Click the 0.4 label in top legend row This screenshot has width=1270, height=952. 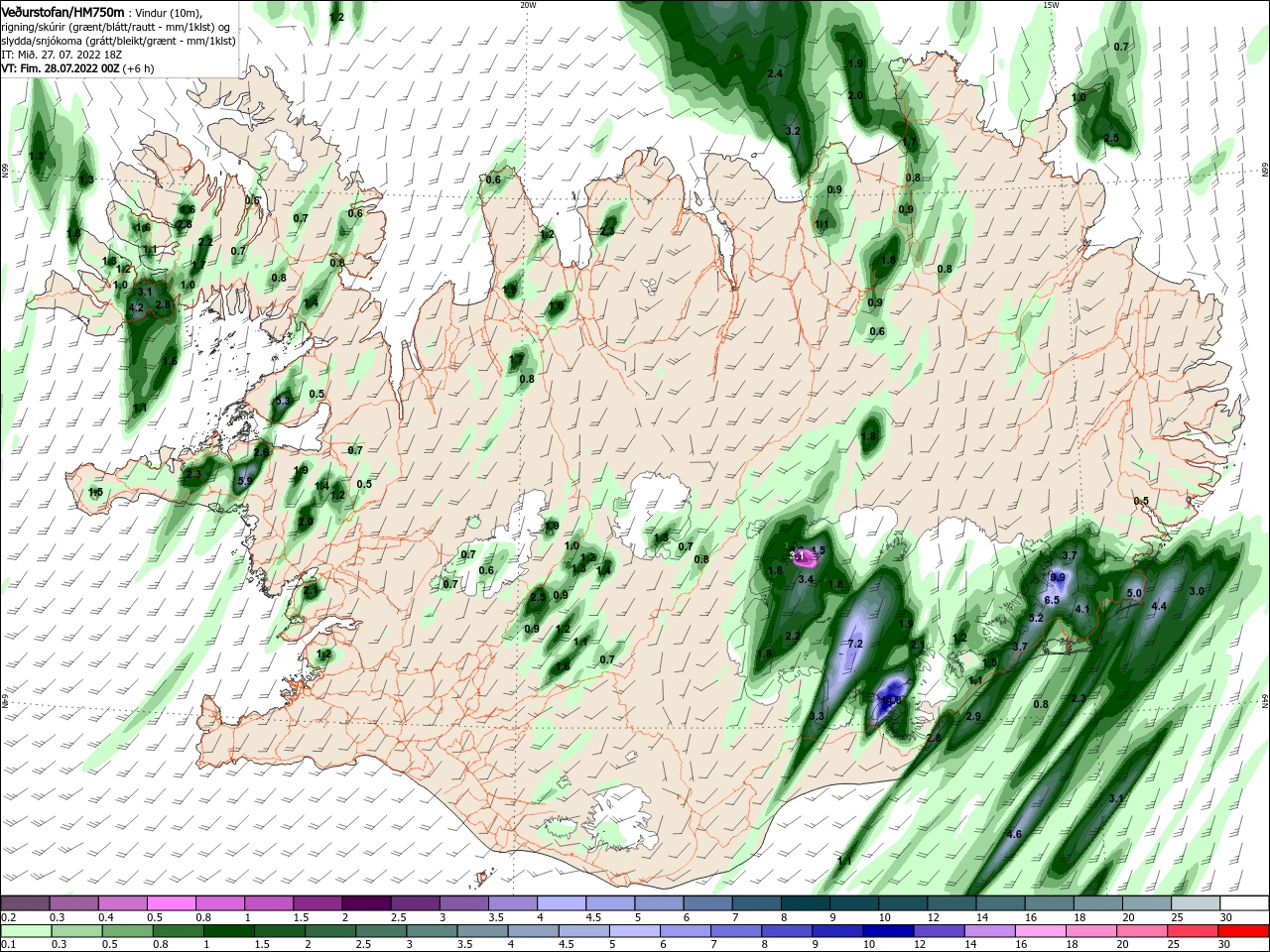pos(106,917)
